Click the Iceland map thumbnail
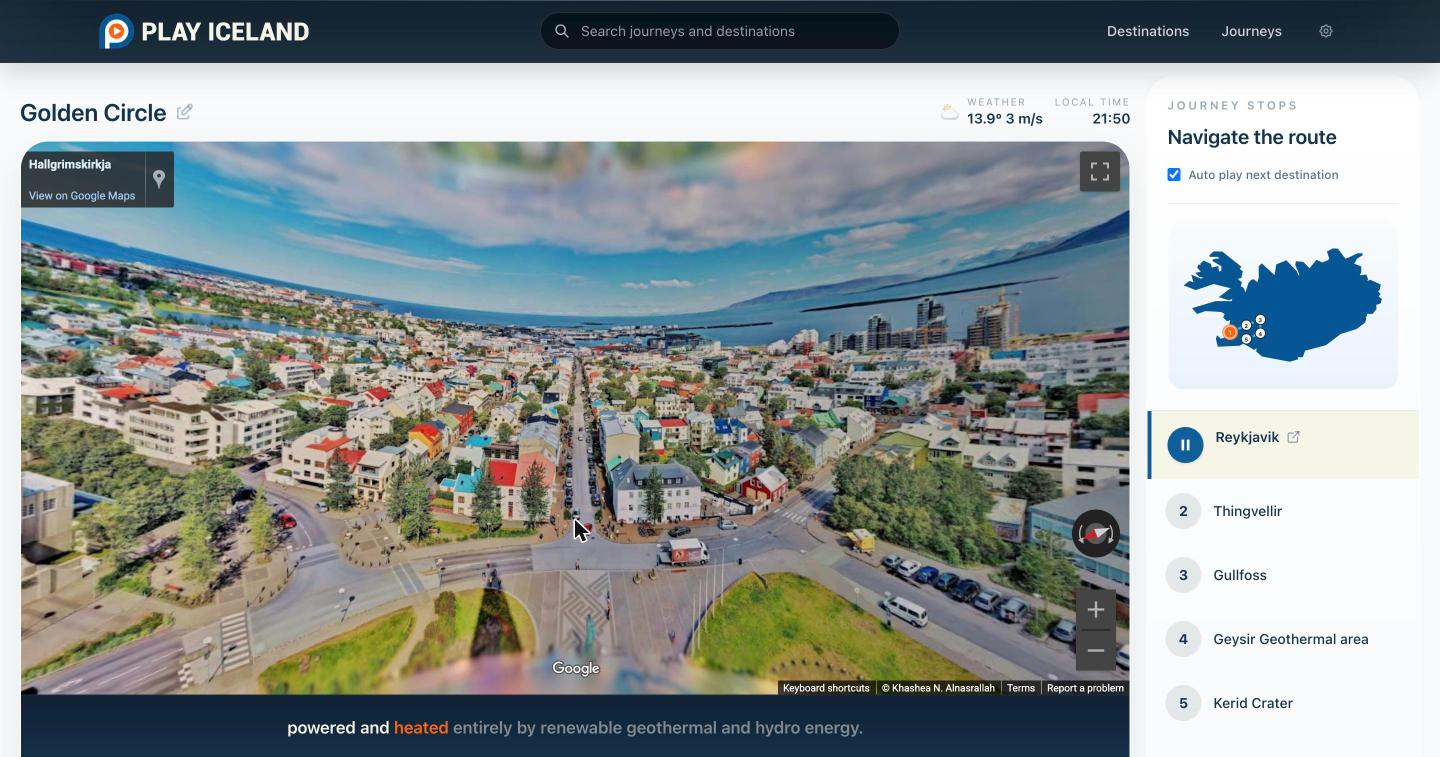 (x=1283, y=305)
